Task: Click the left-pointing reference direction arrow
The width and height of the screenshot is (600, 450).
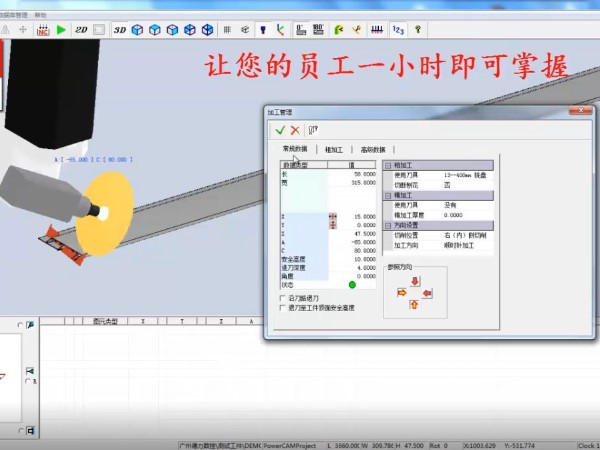Action: pyautogui.click(x=427, y=293)
